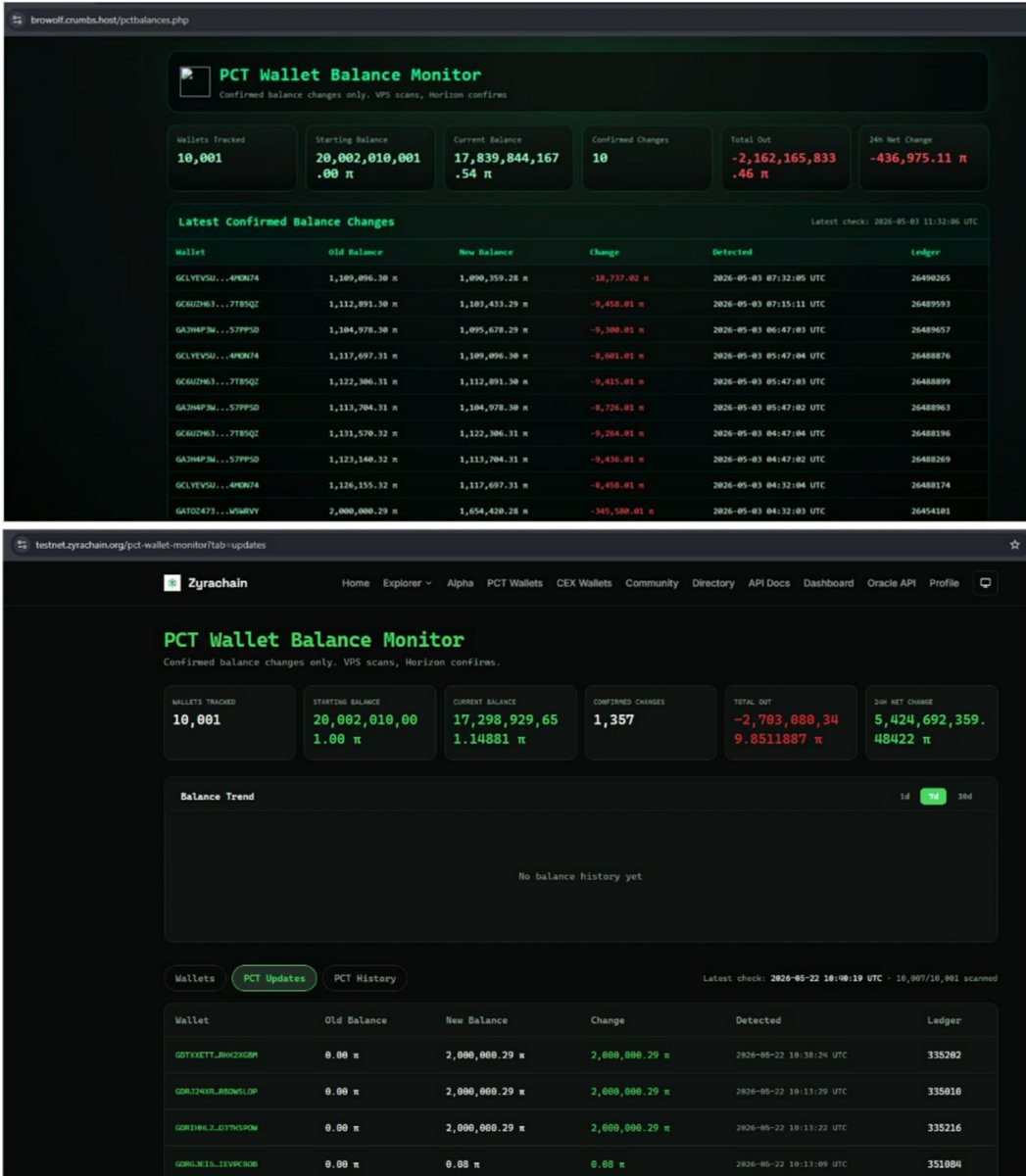Click the change value -18,737.02 π

coord(618,278)
